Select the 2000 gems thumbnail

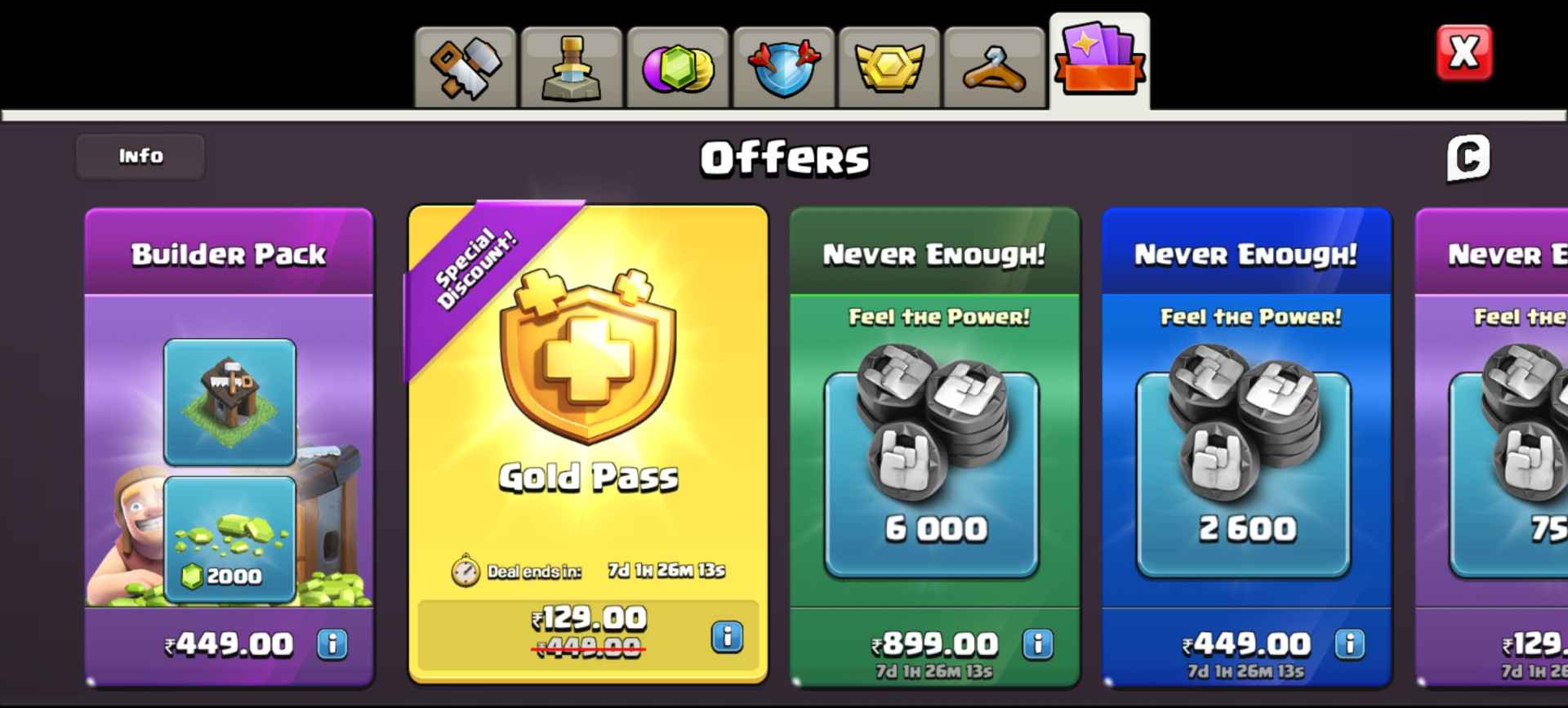pyautogui.click(x=230, y=540)
